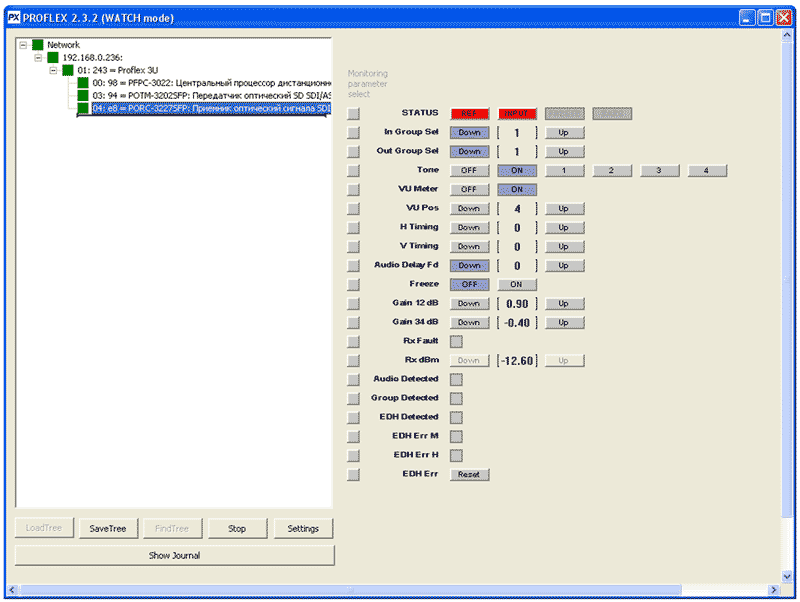Viewport: 800px width, 602px height.
Task: Click the Group Detected indicator box
Action: point(456,398)
